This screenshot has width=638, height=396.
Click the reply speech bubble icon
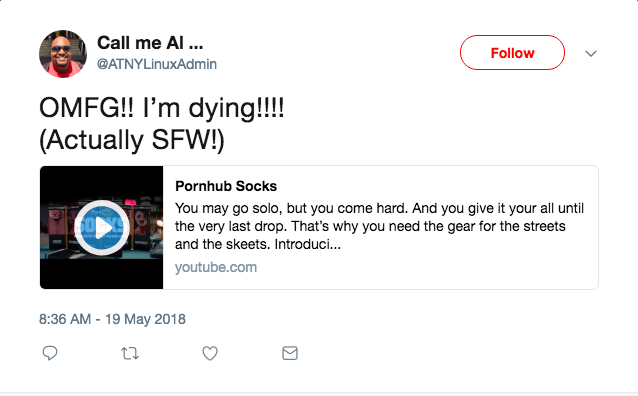[50, 353]
